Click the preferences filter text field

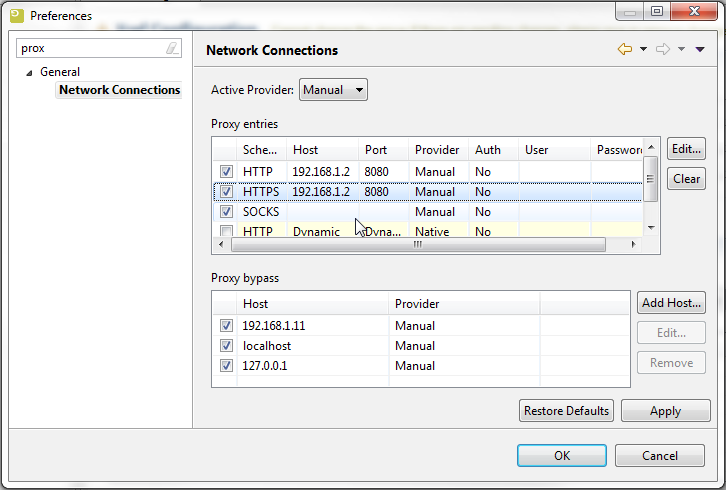90,48
